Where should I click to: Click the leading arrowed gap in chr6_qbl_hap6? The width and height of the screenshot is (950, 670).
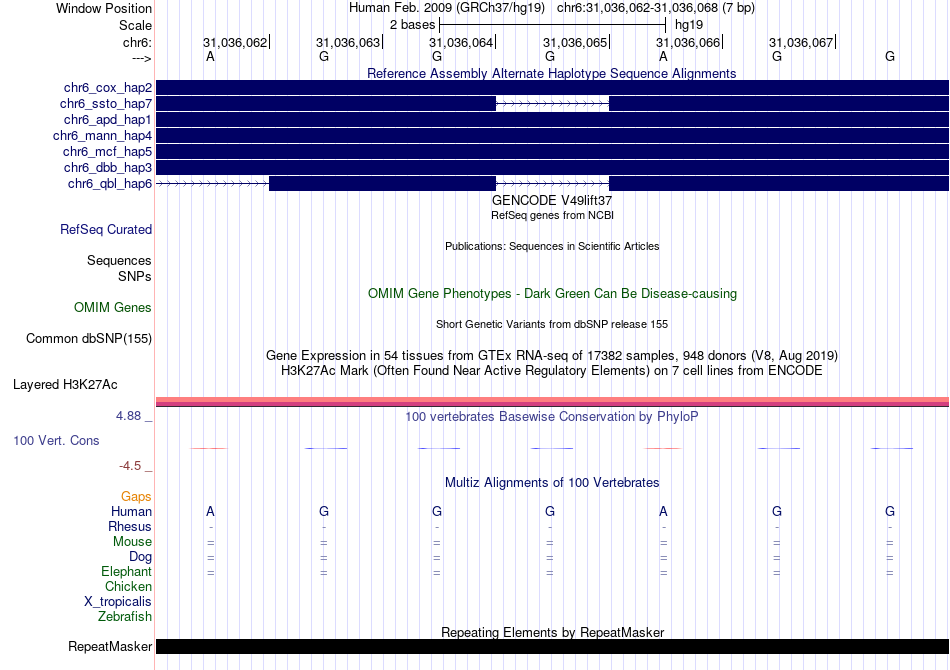click(x=213, y=183)
